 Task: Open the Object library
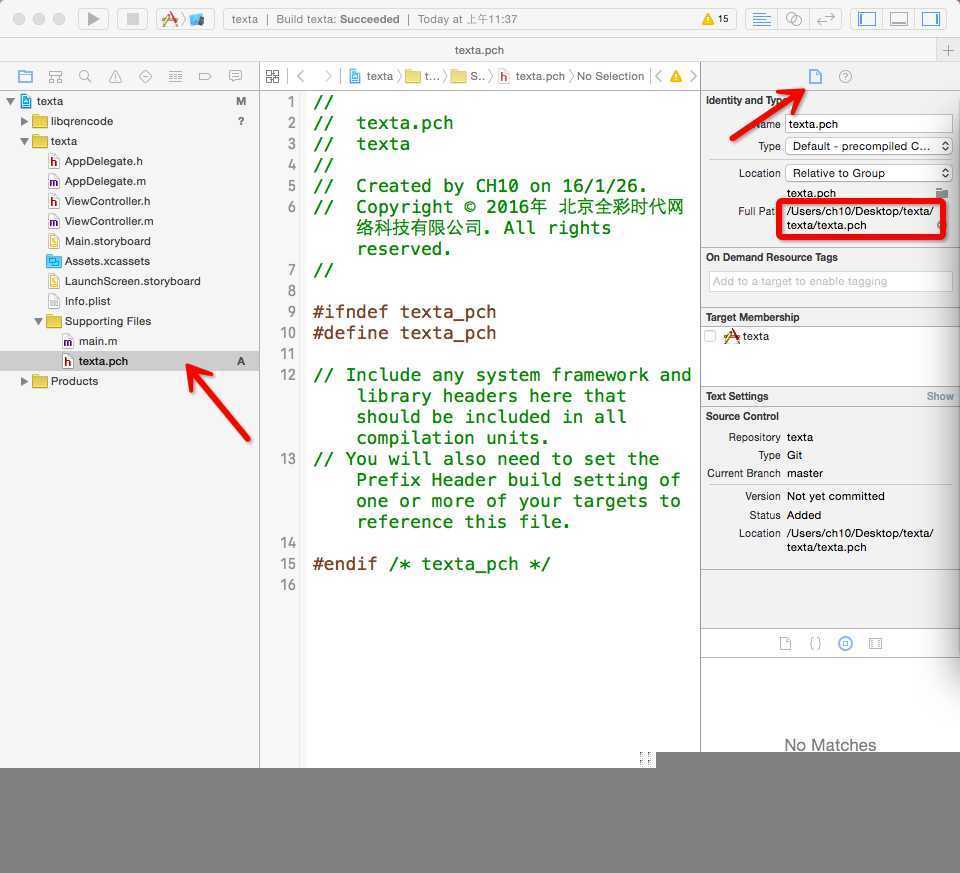point(846,643)
